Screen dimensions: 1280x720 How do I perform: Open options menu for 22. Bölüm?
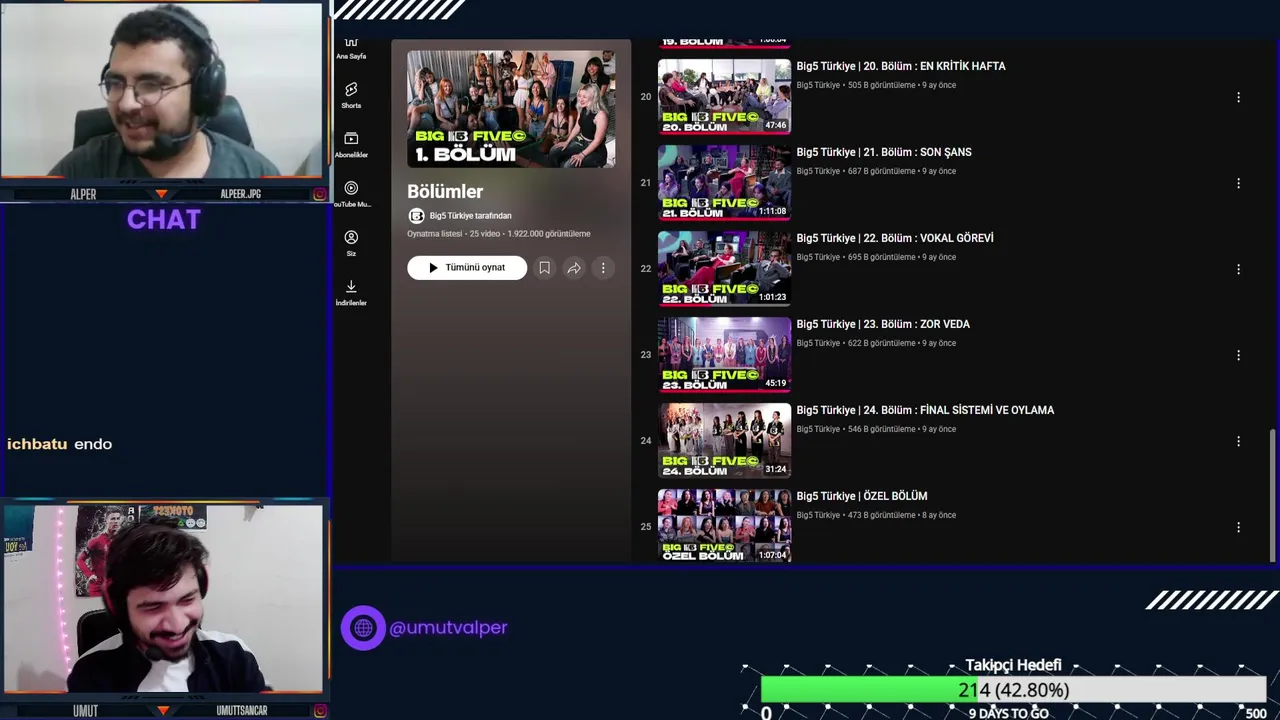(1238, 269)
